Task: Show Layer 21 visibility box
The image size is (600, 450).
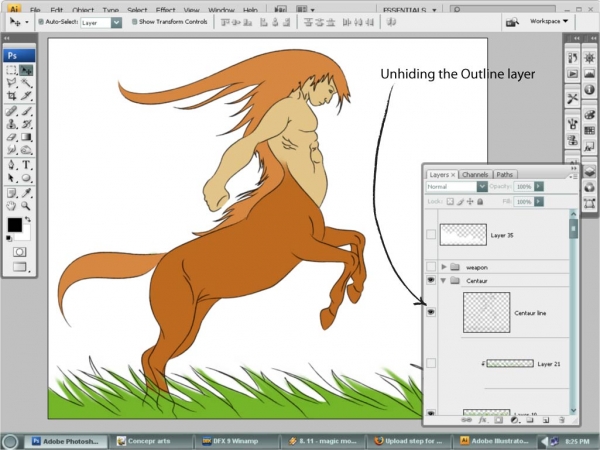Action: [431, 363]
